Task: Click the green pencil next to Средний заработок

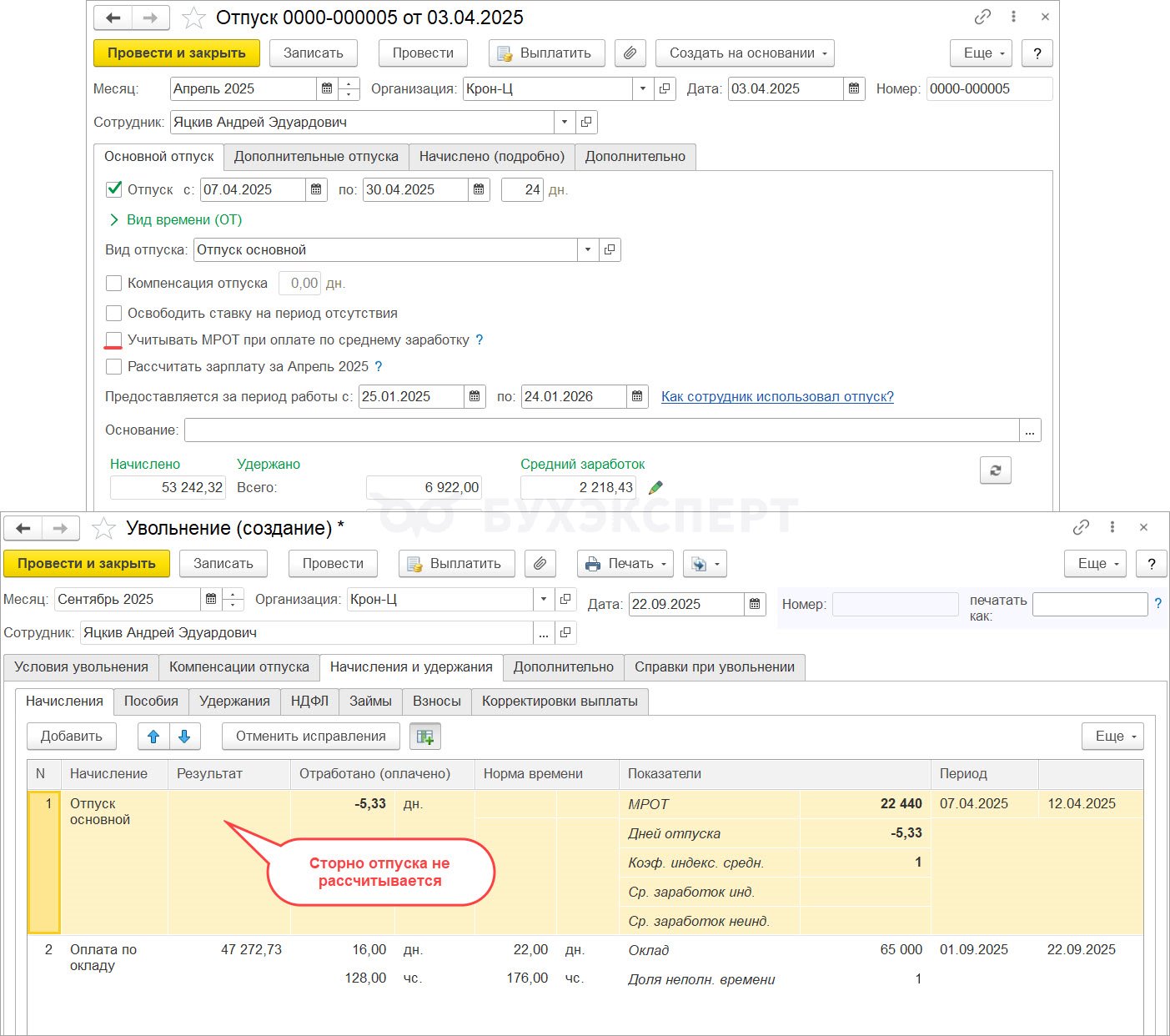Action: (x=655, y=488)
